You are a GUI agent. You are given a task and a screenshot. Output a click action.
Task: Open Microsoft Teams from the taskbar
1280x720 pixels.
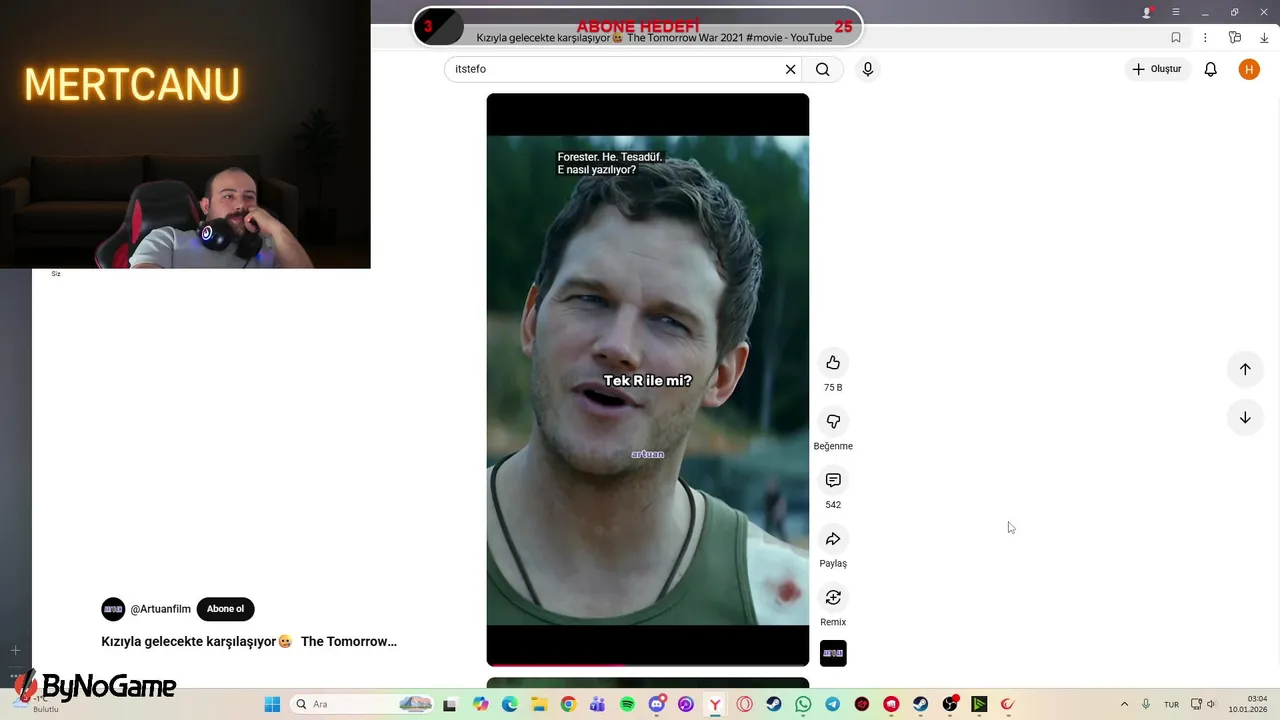coord(598,704)
